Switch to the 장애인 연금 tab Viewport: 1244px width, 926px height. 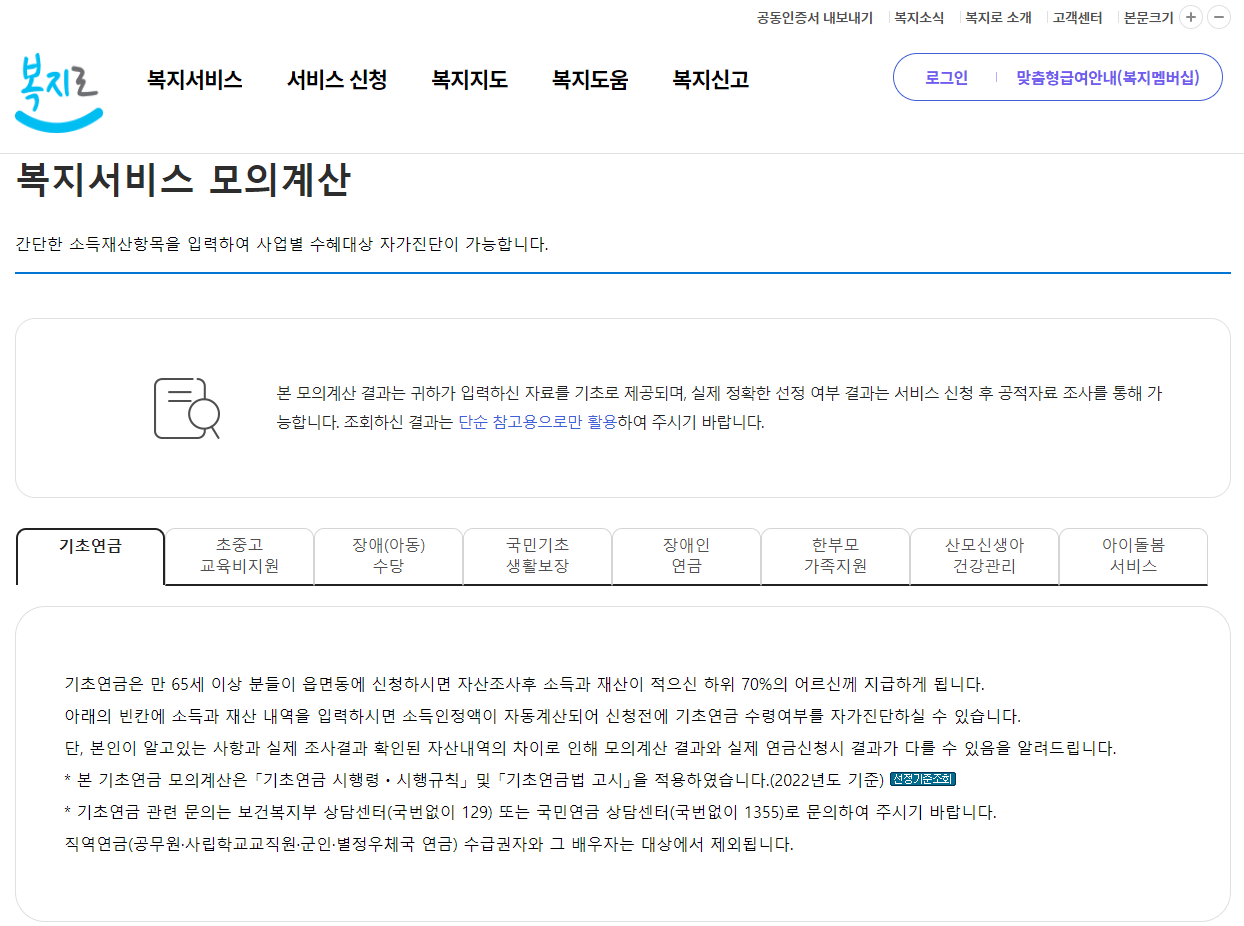click(686, 557)
